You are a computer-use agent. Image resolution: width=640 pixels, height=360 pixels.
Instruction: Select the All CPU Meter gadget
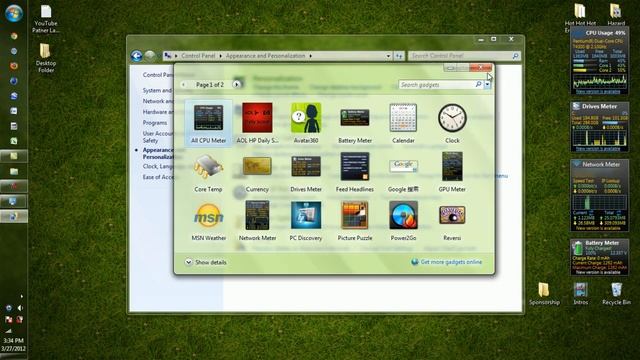pyautogui.click(x=209, y=123)
